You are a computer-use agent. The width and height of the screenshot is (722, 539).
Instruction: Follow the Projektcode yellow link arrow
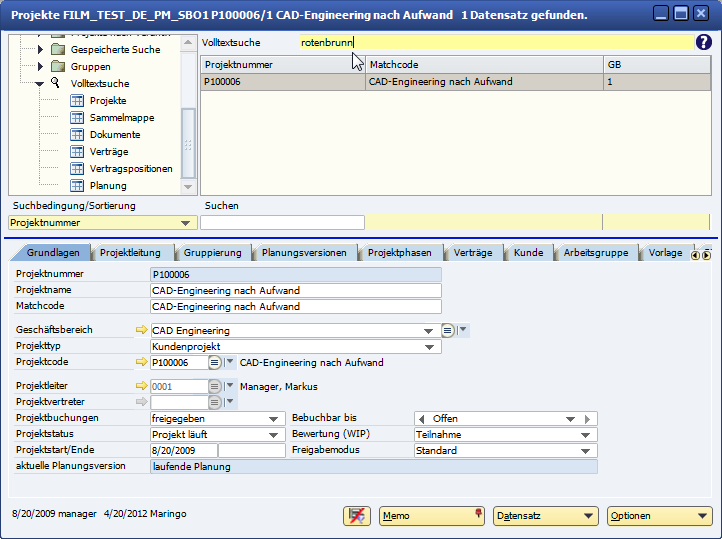click(141, 362)
